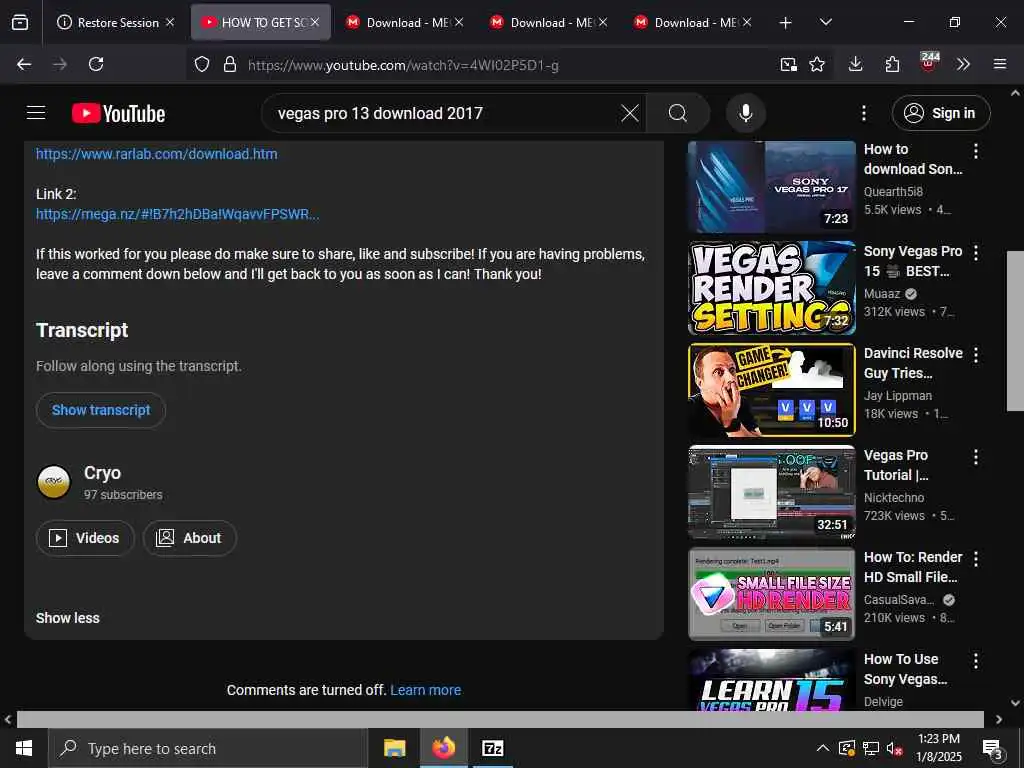
Task: Click Windows taskbar search box
Action: (208, 748)
